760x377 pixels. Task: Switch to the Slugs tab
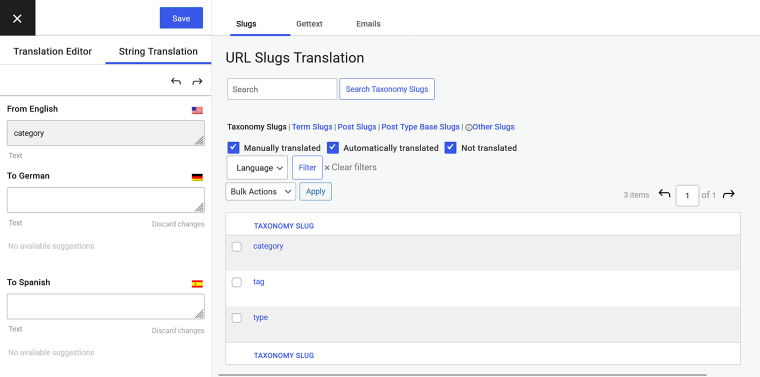[x=246, y=24]
